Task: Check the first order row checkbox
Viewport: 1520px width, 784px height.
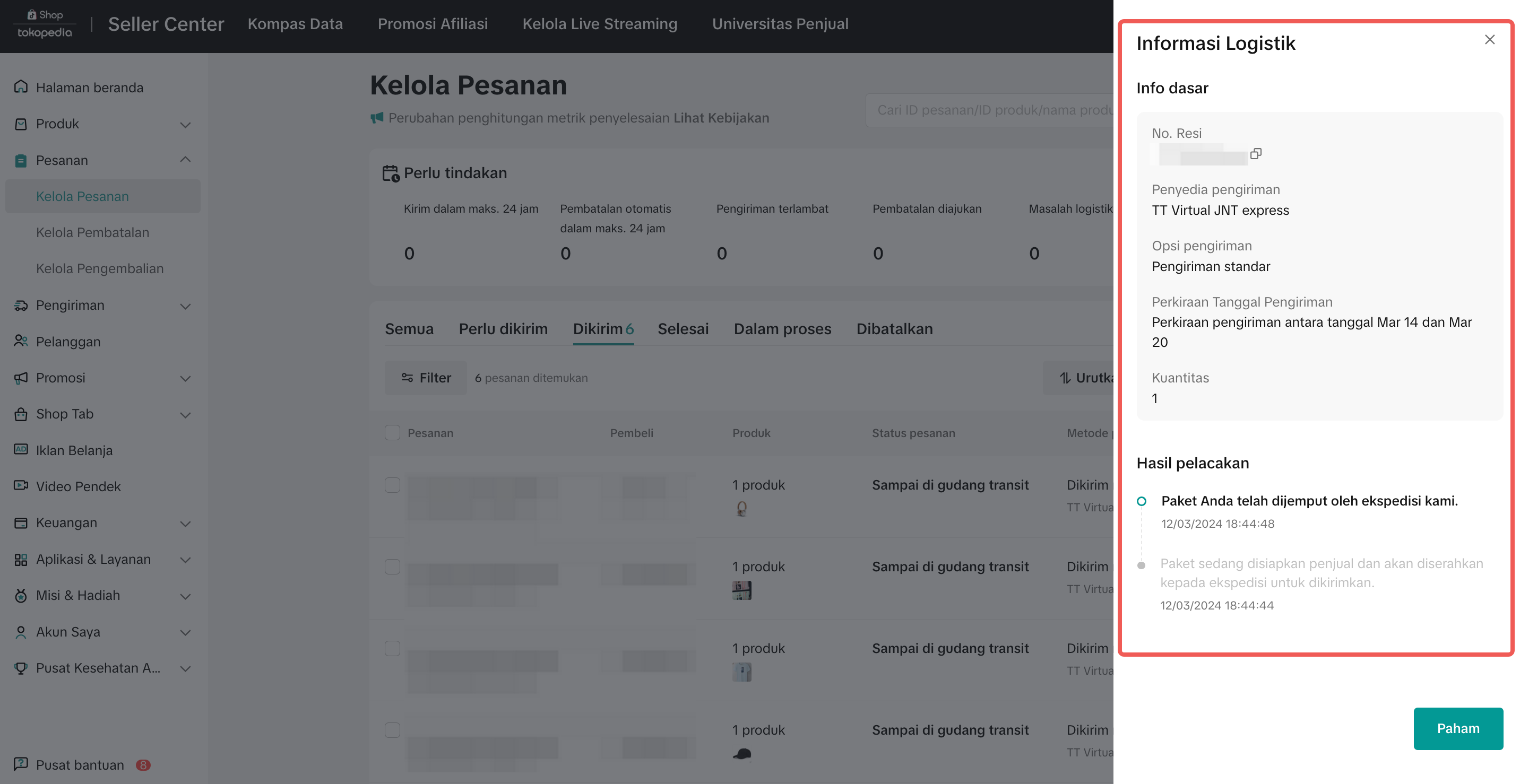Action: [x=392, y=485]
